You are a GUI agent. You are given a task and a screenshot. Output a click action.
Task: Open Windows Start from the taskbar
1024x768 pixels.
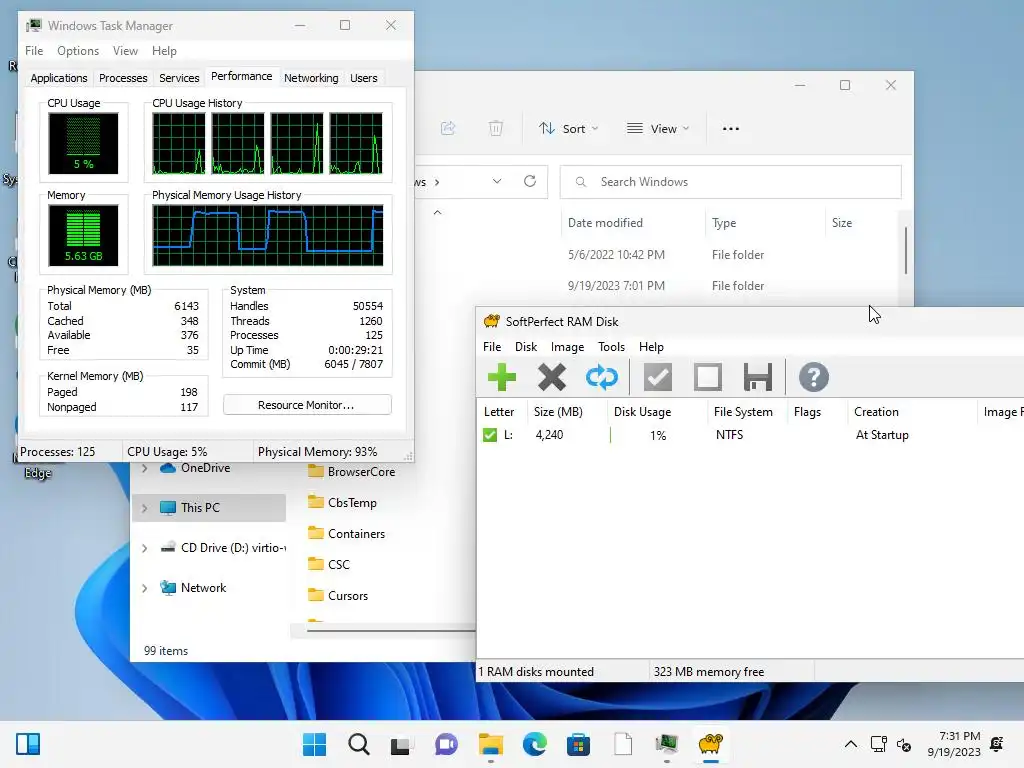pos(314,744)
